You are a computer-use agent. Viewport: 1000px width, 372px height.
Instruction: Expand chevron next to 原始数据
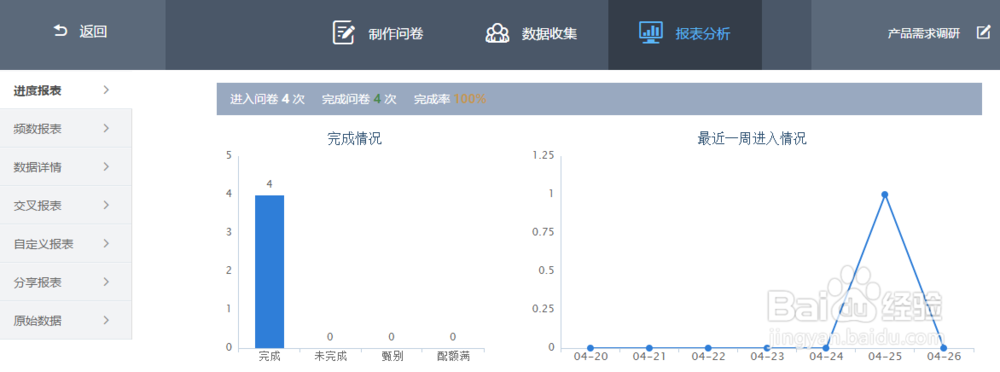click(x=107, y=320)
